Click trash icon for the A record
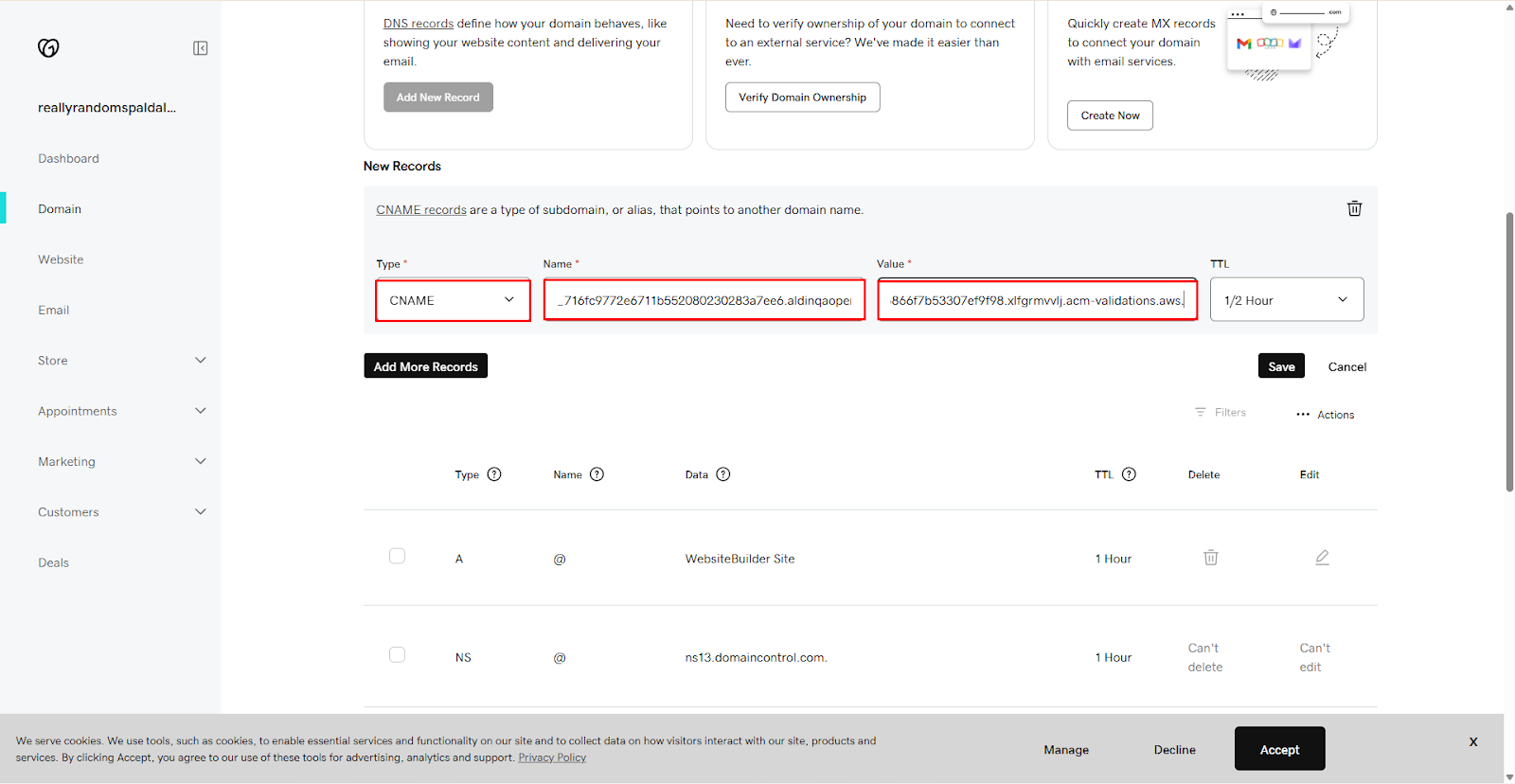 1210,558
